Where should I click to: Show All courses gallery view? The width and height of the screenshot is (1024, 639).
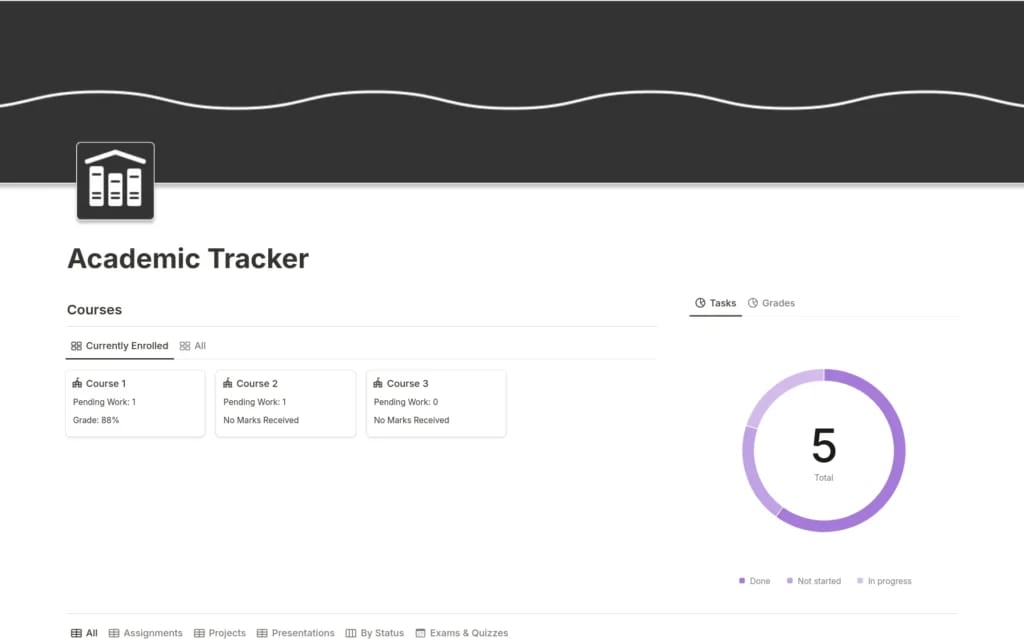pos(193,346)
